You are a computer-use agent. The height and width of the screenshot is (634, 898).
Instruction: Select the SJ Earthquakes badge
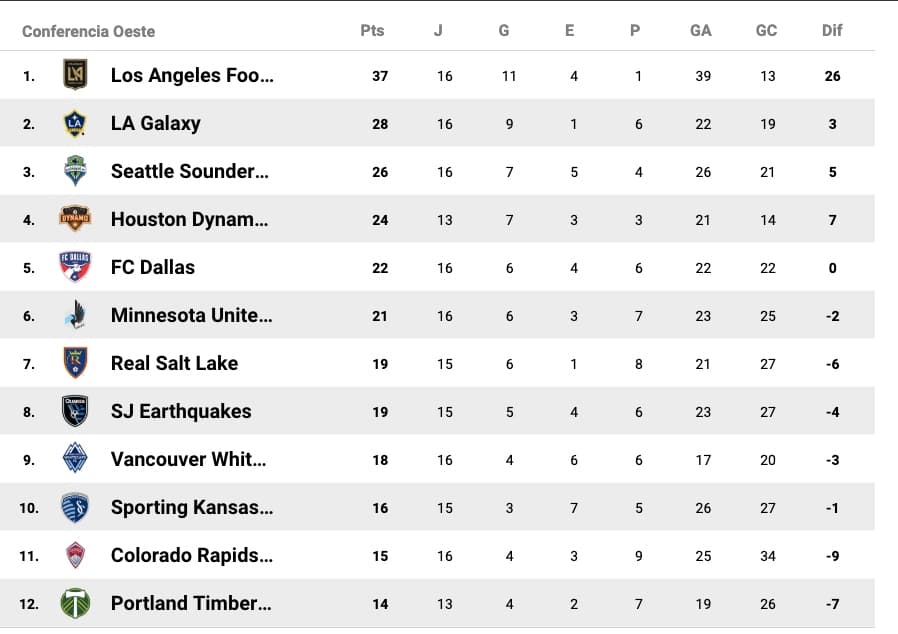click(x=75, y=411)
